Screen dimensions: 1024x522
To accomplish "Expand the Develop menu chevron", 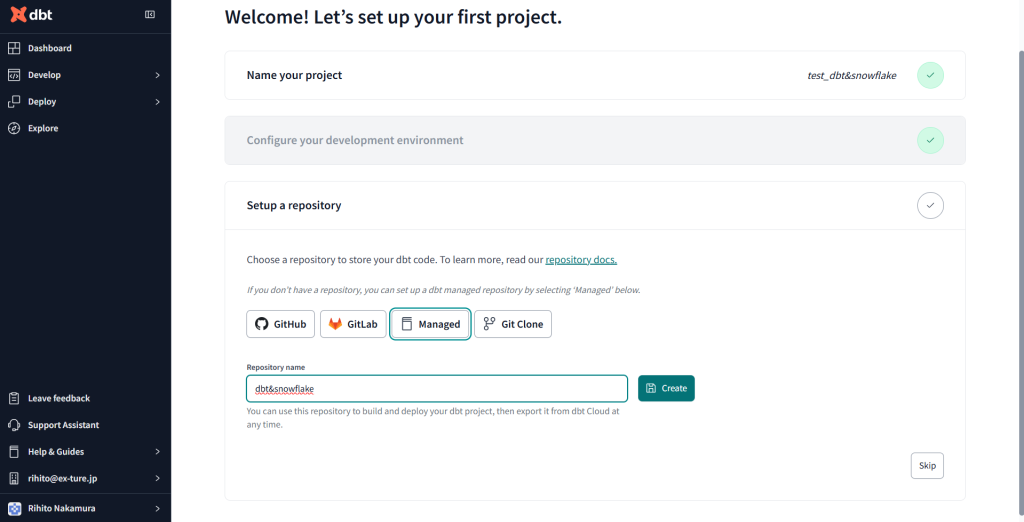I will click(158, 75).
